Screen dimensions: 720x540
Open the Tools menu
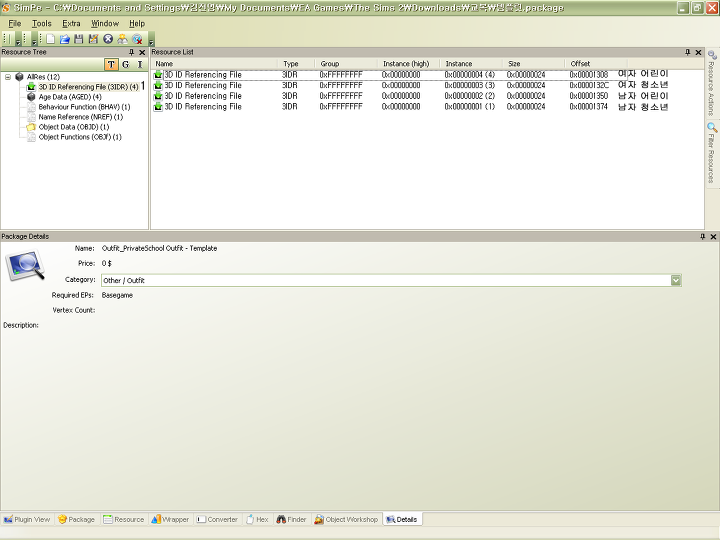[42, 23]
